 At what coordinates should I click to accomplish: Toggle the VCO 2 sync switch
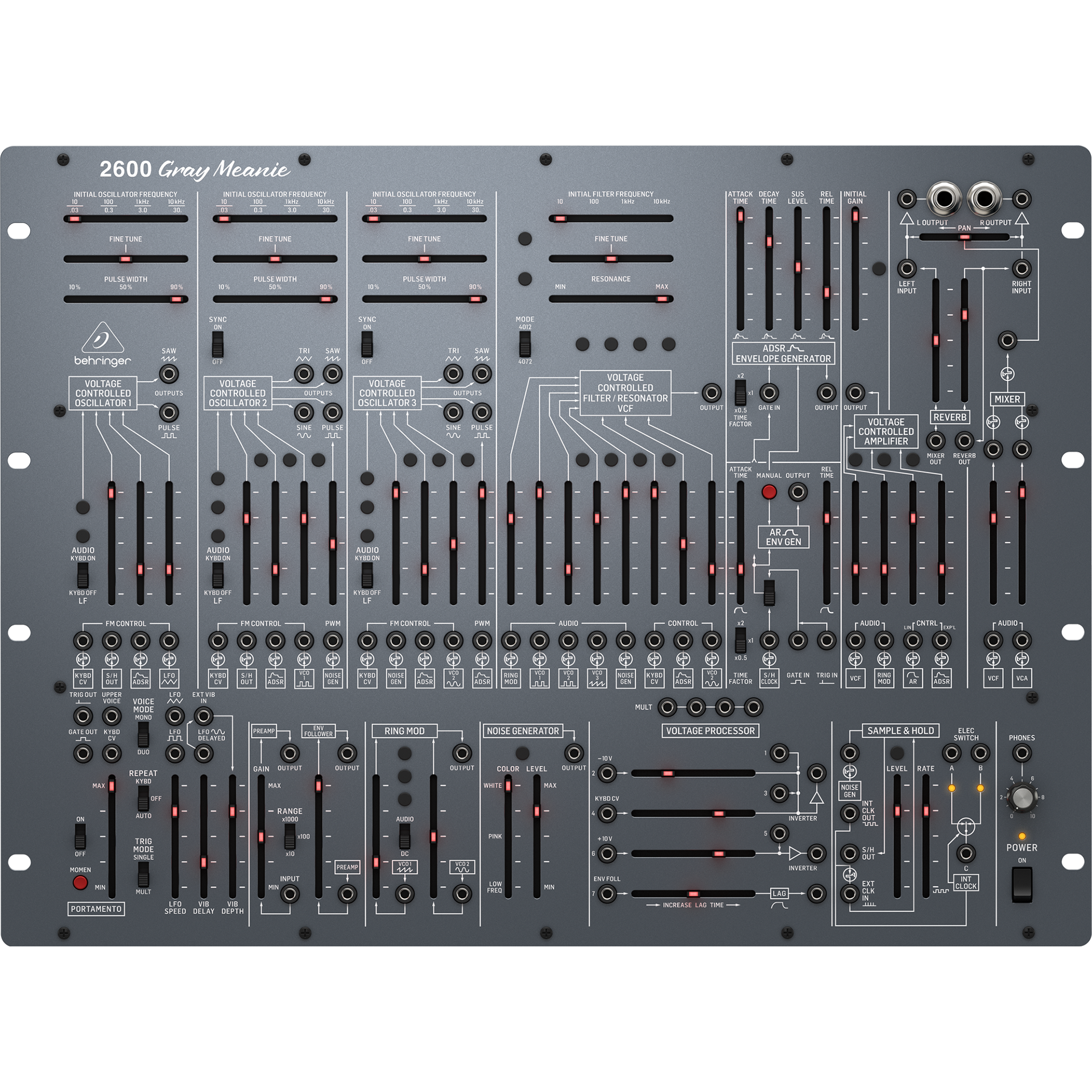(x=218, y=344)
